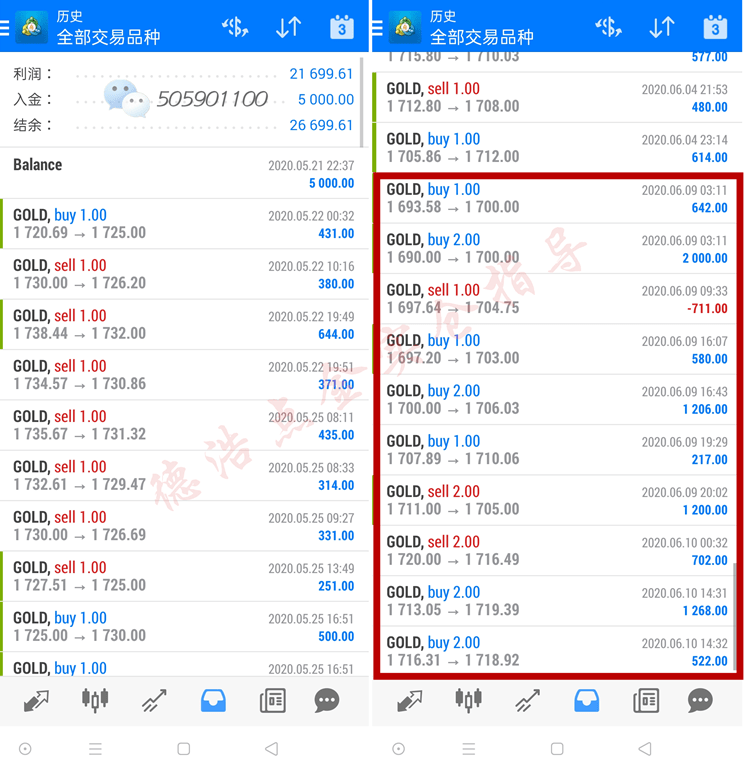745x774 pixels.
Task: Click left screen history list scrollbar
Action: [361, 102]
